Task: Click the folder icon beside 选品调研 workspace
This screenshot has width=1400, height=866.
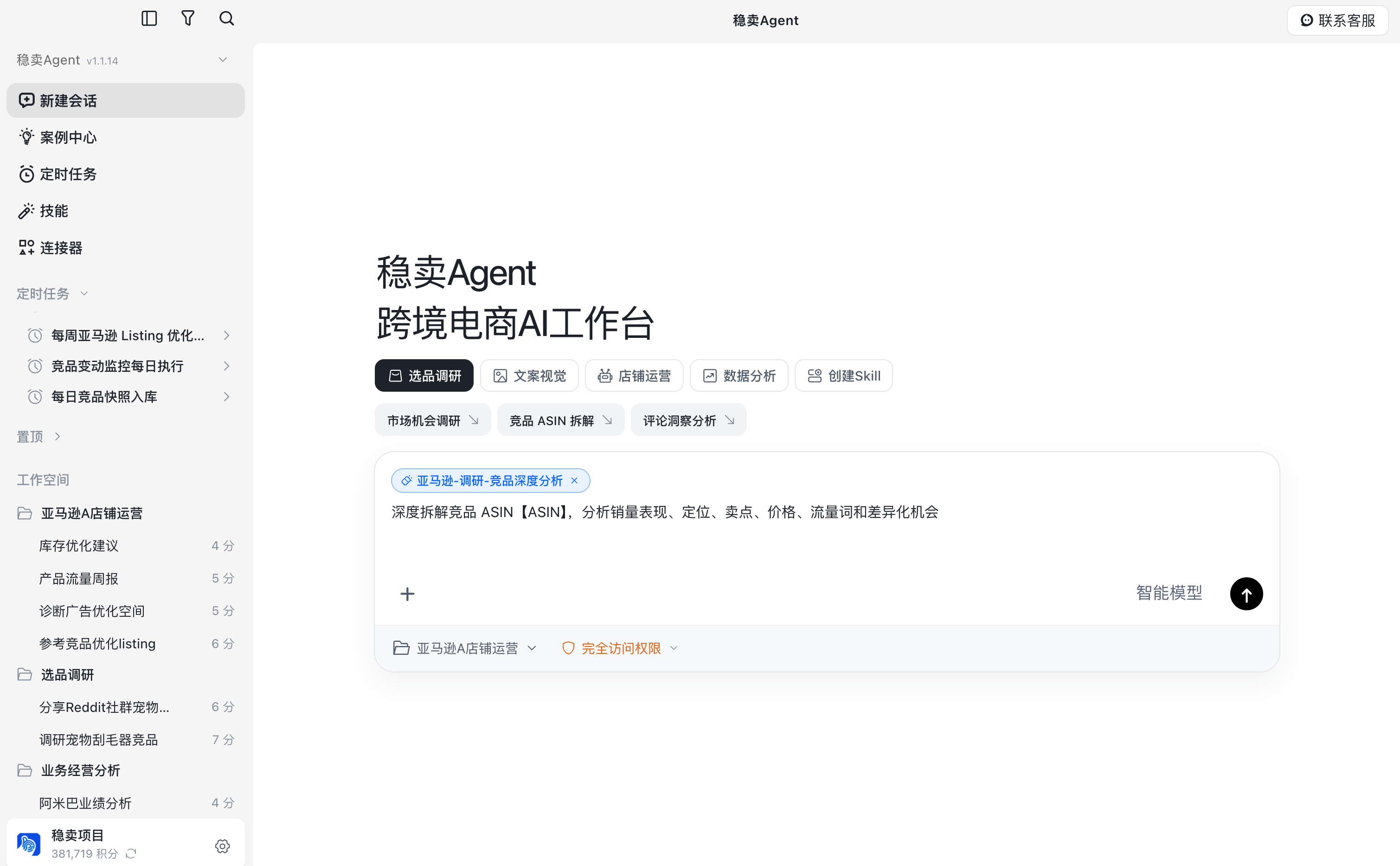Action: [25, 674]
